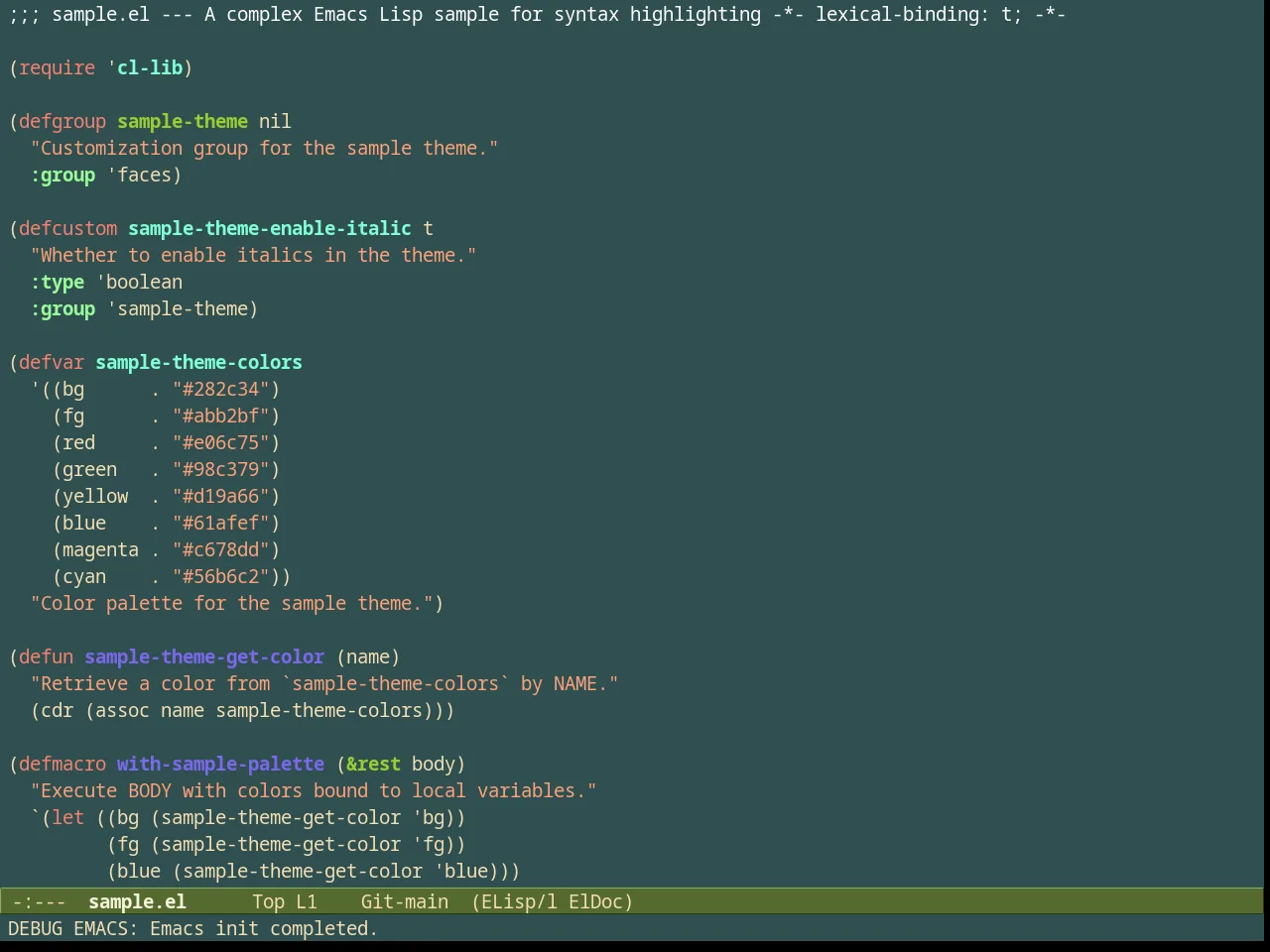Click "sample-theme" after defgroup

[x=183, y=121]
